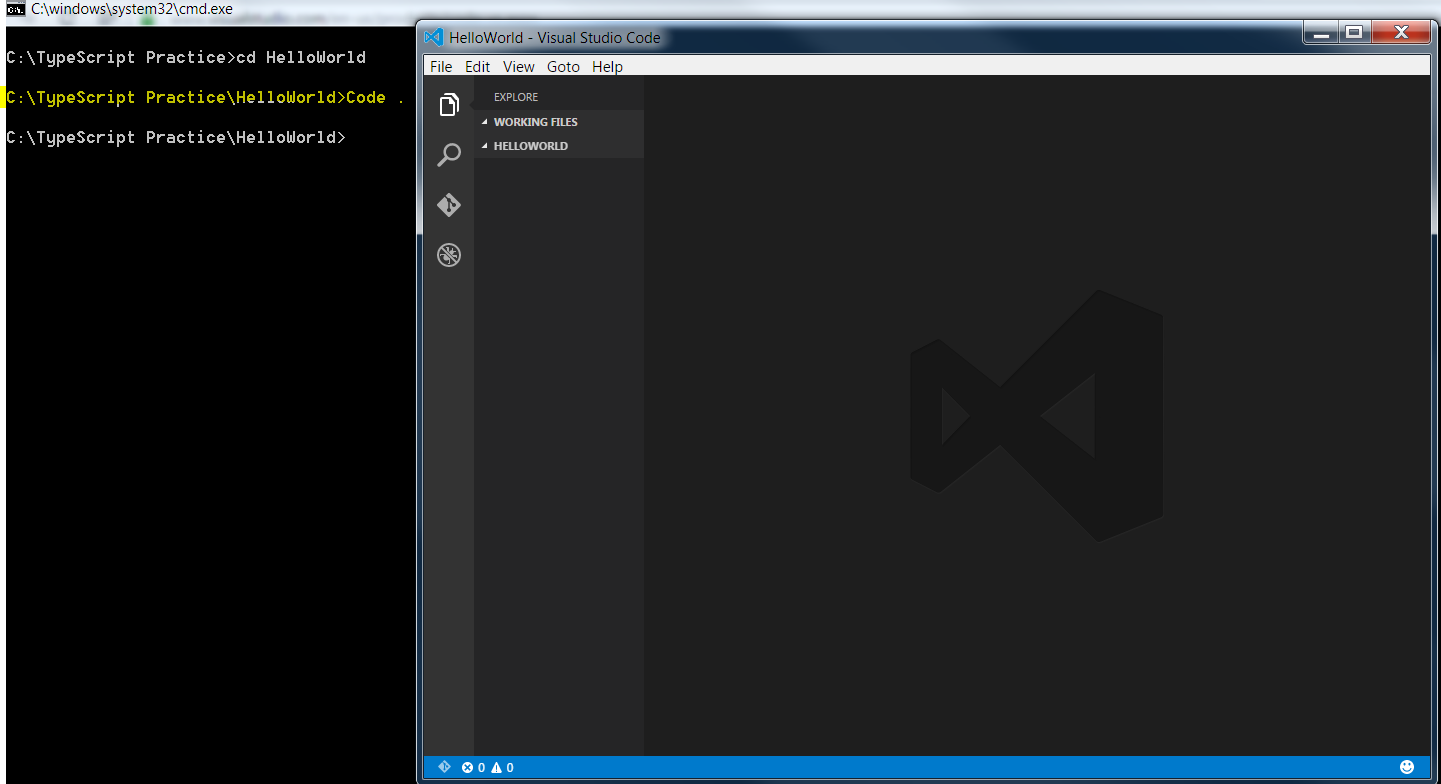Open the Edit menu
Image resolution: width=1441 pixels, height=784 pixels.
tap(478, 67)
